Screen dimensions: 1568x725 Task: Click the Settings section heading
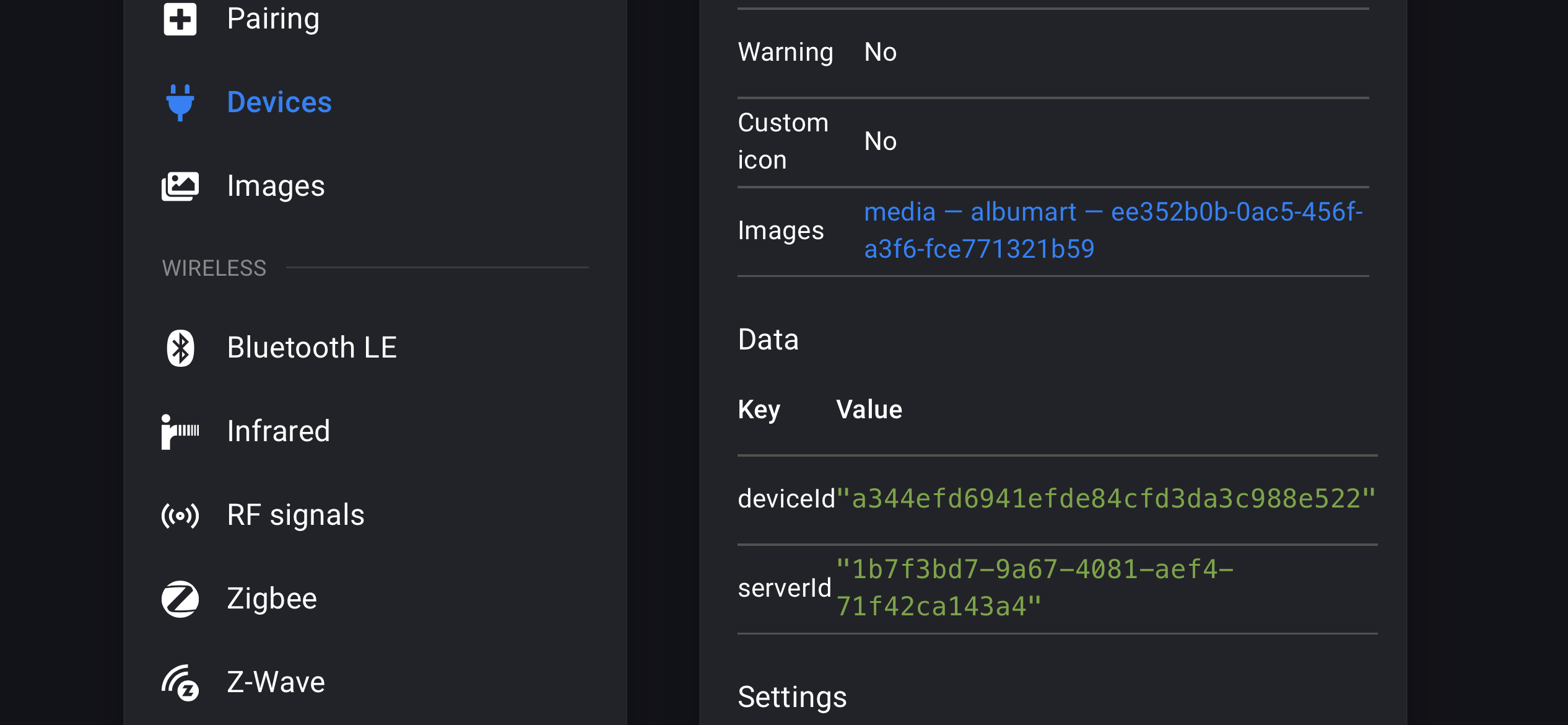(x=792, y=697)
